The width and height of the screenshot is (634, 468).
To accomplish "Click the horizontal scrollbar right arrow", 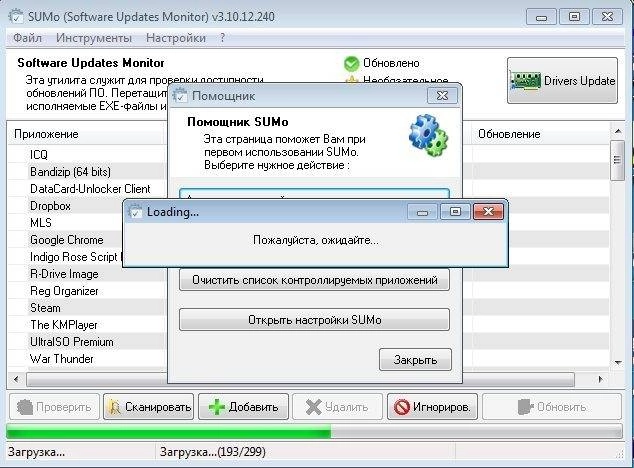I will [600, 379].
